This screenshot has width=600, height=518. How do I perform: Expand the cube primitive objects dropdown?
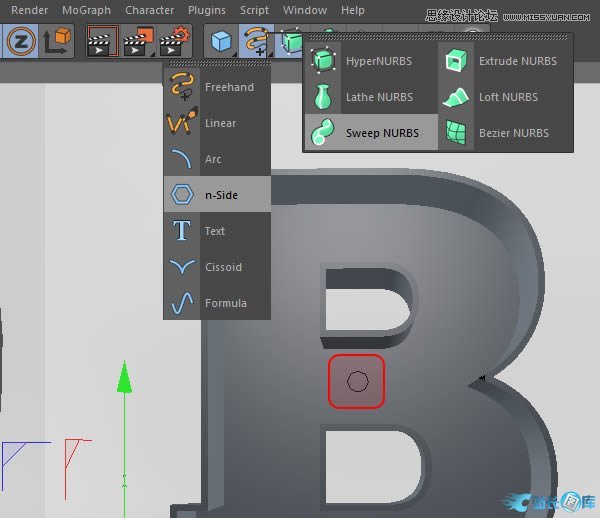click(222, 41)
